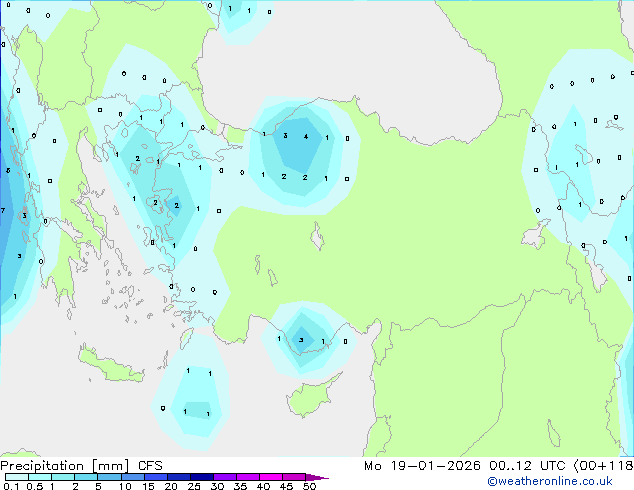Click the CFS model label
The height and width of the screenshot is (490, 634).
point(150,466)
